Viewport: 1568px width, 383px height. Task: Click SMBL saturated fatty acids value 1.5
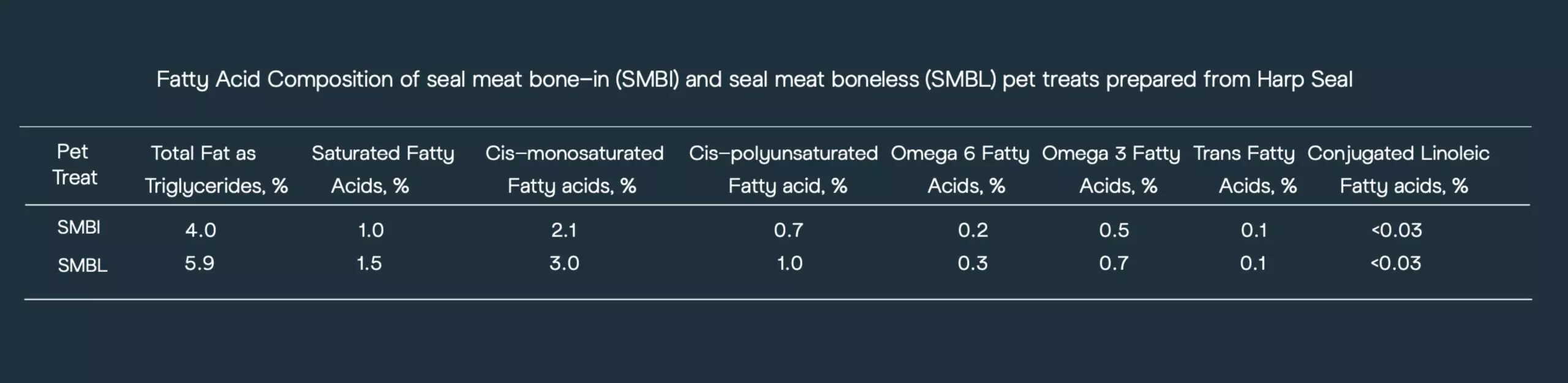point(369,264)
